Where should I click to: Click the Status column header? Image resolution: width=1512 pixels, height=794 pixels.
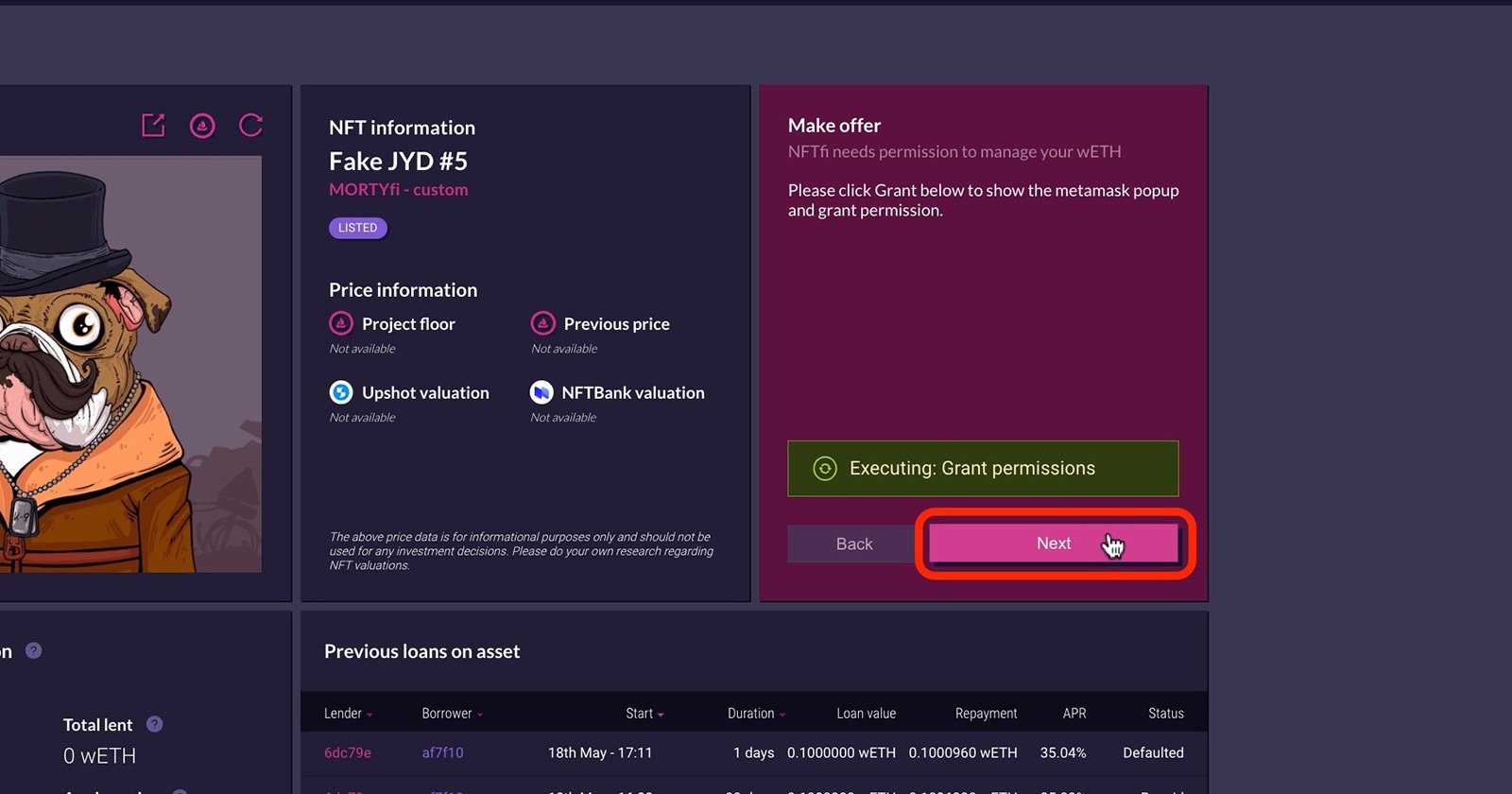coord(1166,714)
